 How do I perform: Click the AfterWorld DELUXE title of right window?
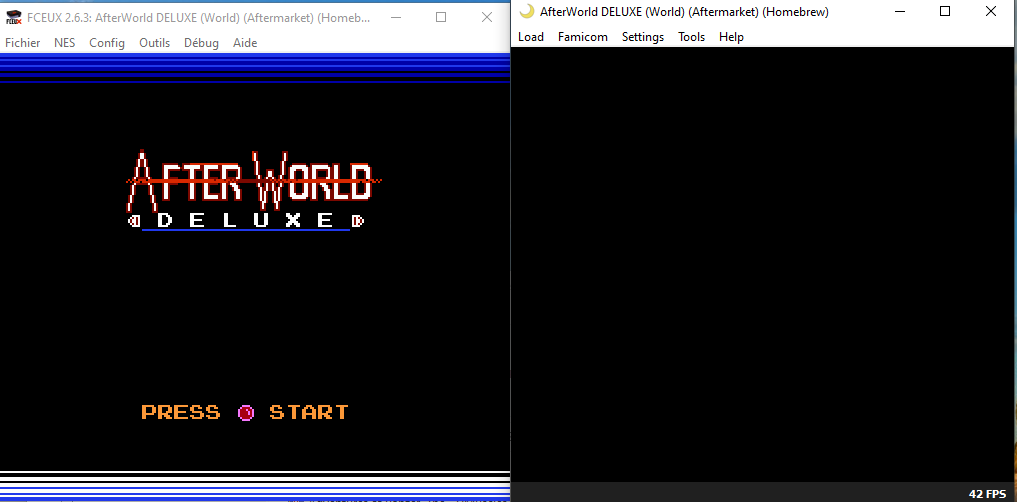tap(684, 11)
